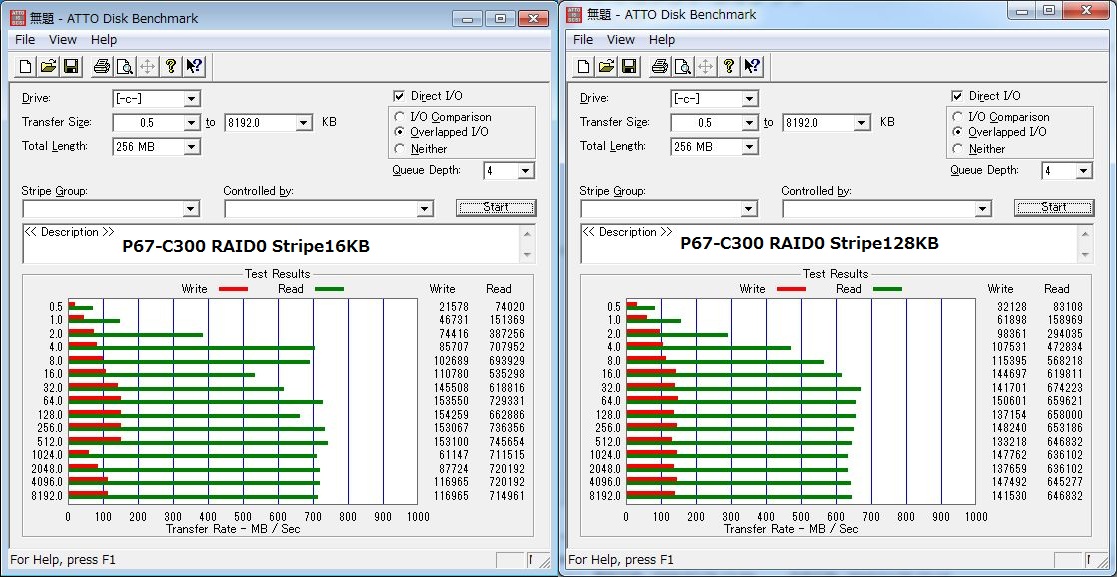The width and height of the screenshot is (1117, 577).
Task: Open View menu in left window
Action: click(x=63, y=40)
